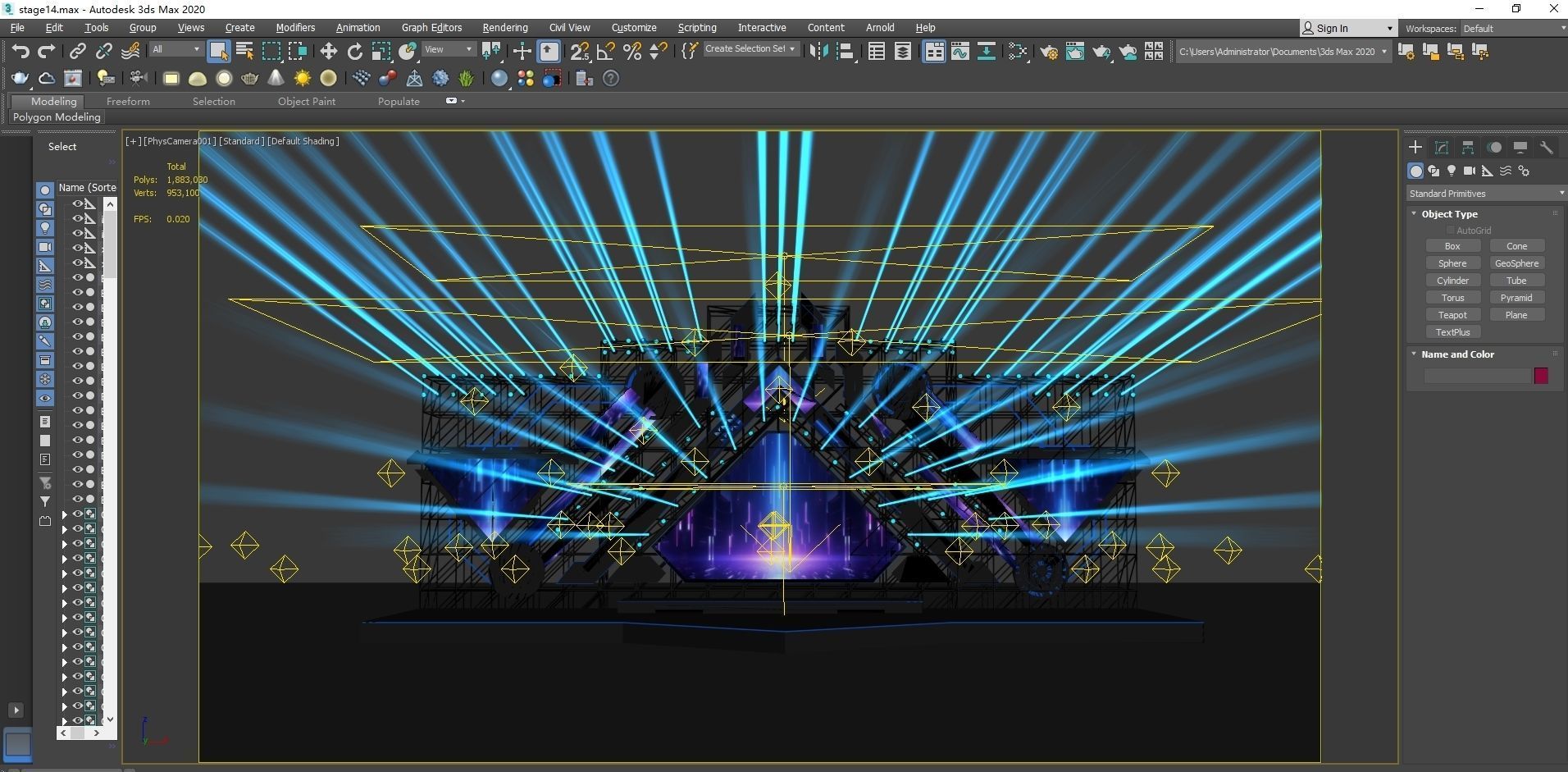Click the object name input field
Screen dimensions: 1568x772
pos(1477,376)
